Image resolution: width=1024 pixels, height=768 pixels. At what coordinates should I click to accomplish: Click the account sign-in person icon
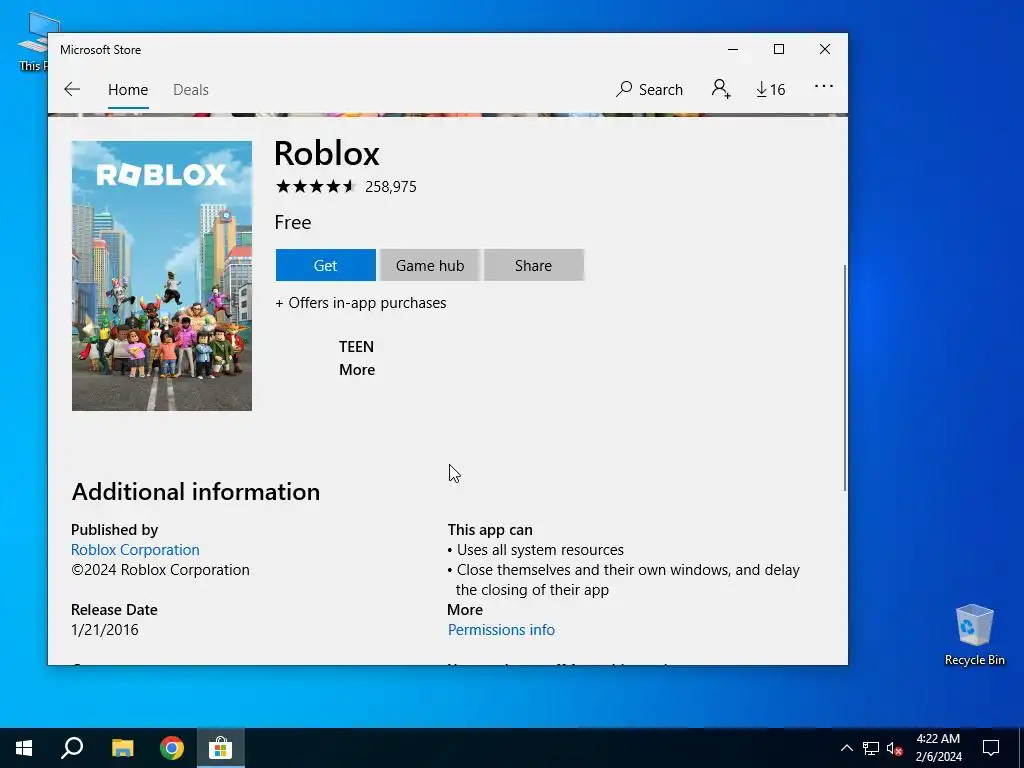(x=721, y=89)
